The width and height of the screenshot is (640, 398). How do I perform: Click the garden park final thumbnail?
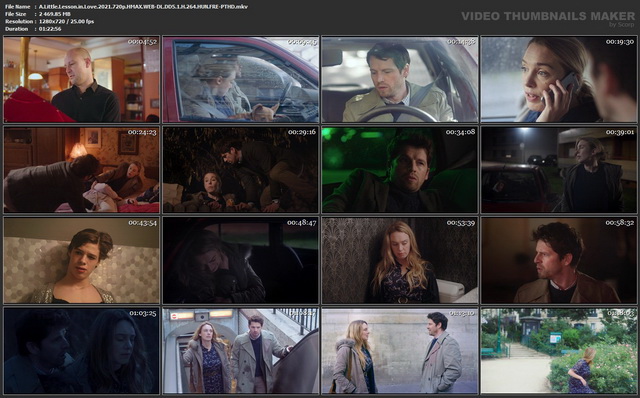click(x=559, y=351)
